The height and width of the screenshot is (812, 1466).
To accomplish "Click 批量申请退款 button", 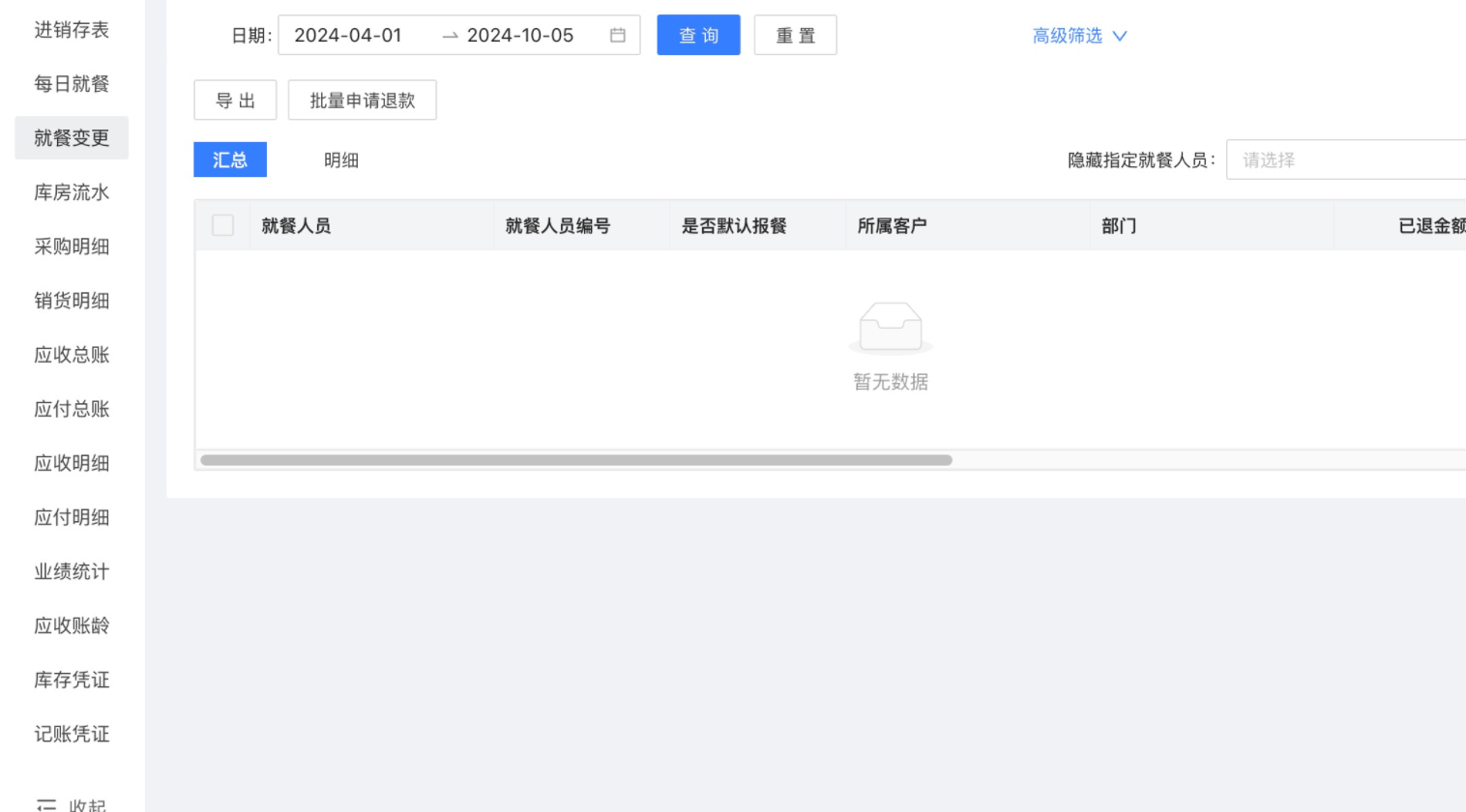I will [363, 100].
